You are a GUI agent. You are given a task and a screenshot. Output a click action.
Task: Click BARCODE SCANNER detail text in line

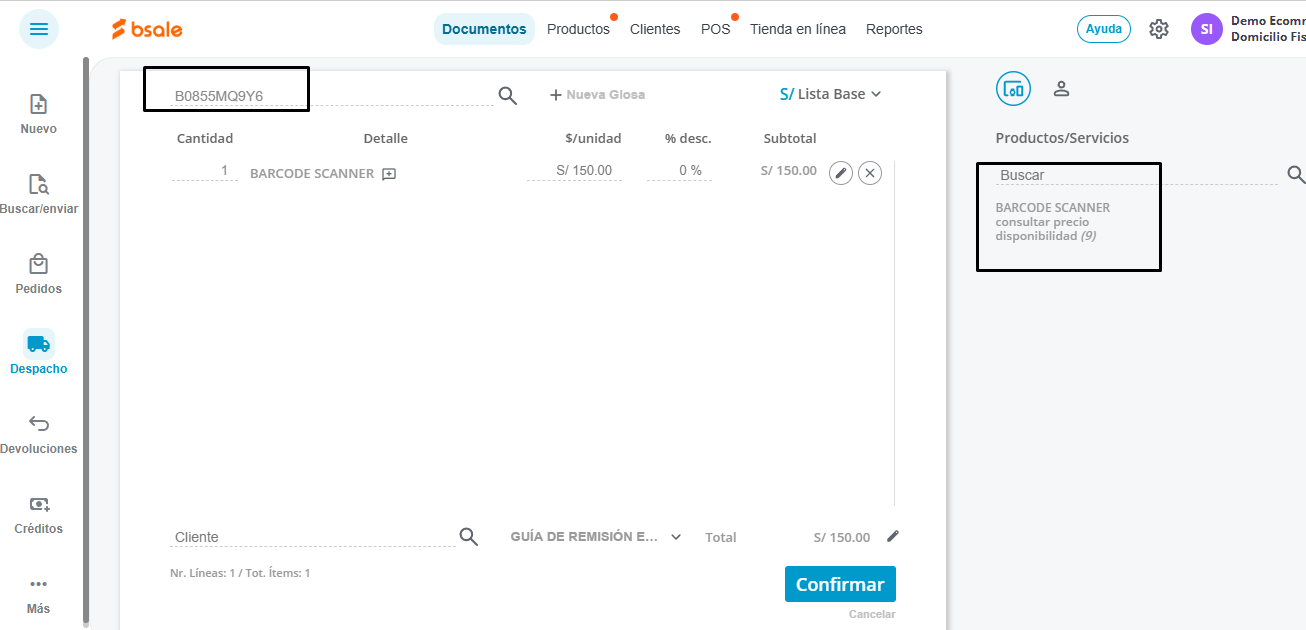point(312,173)
